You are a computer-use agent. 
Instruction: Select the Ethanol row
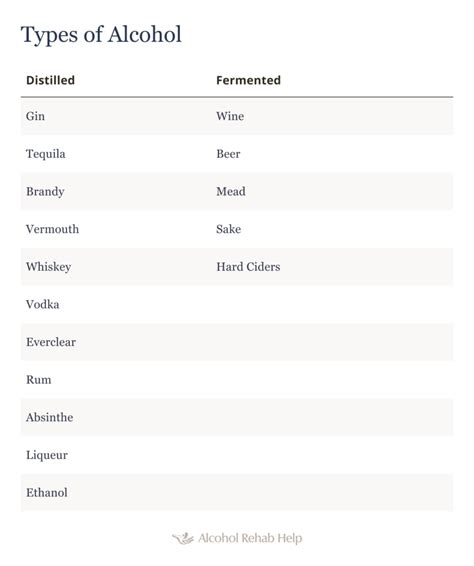pos(237,493)
